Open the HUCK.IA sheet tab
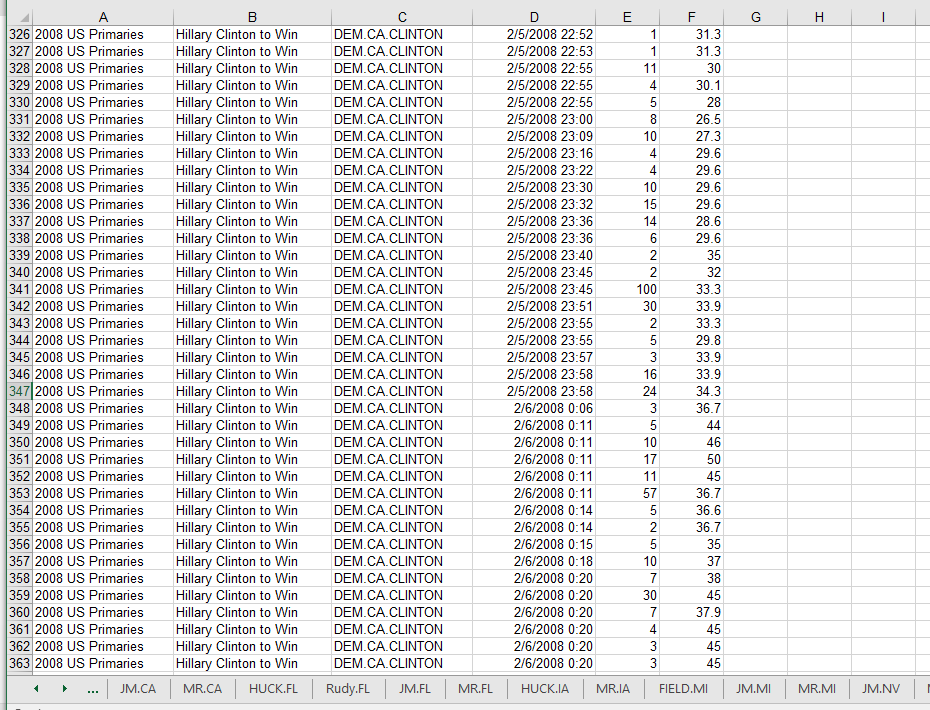Screen dimensions: 930x710 544,689
